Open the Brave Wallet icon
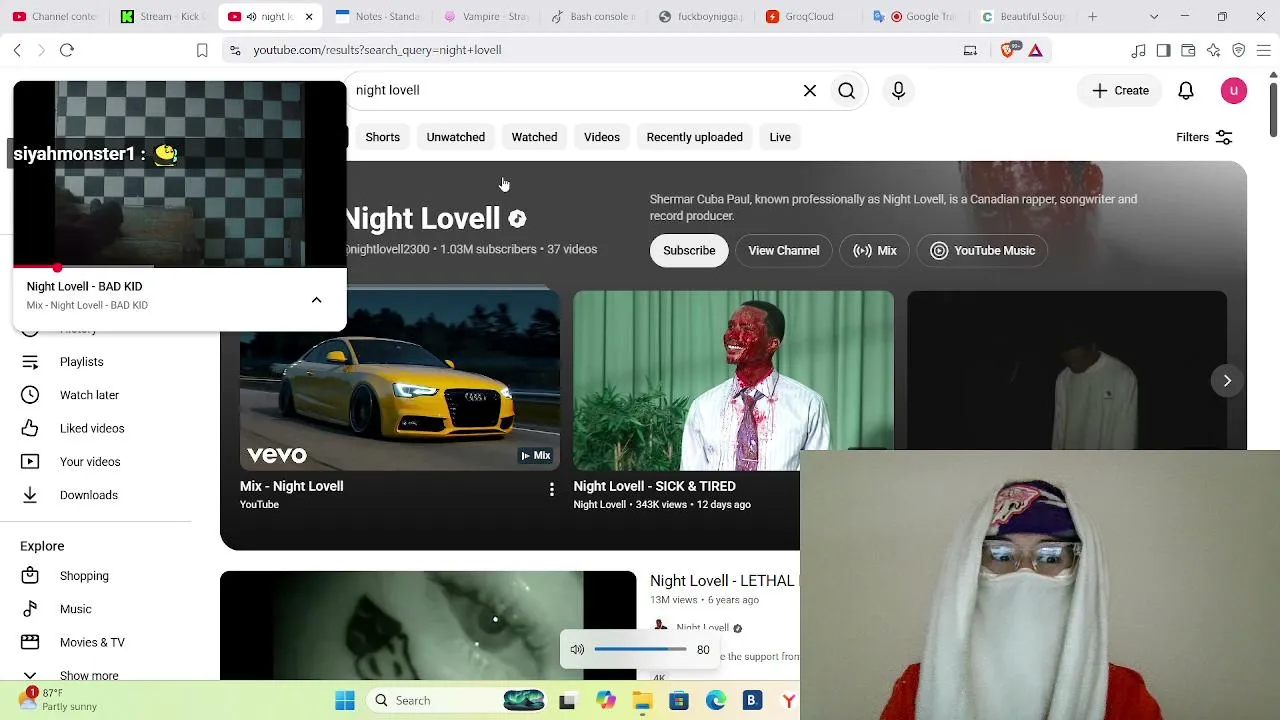Image resolution: width=1280 pixels, height=720 pixels. pos(1188,50)
